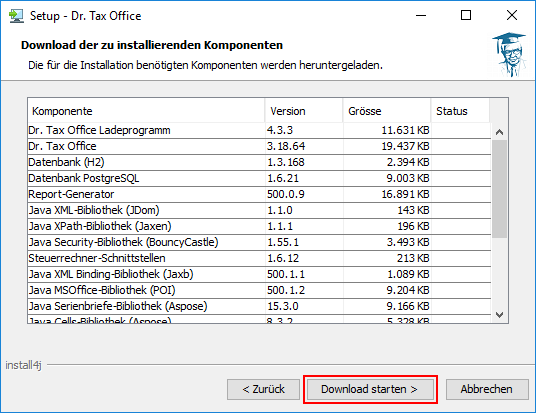Select Java Security-Bibliothek (BouncyCastle) row

pyautogui.click(x=259, y=242)
